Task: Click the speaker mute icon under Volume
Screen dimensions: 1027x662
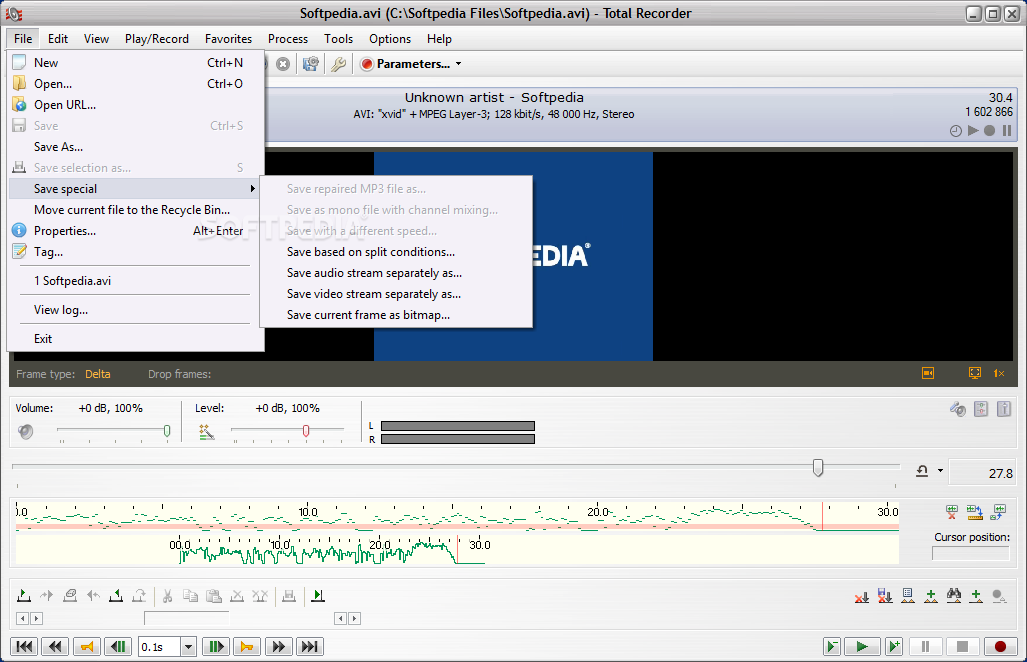Action: (x=26, y=432)
